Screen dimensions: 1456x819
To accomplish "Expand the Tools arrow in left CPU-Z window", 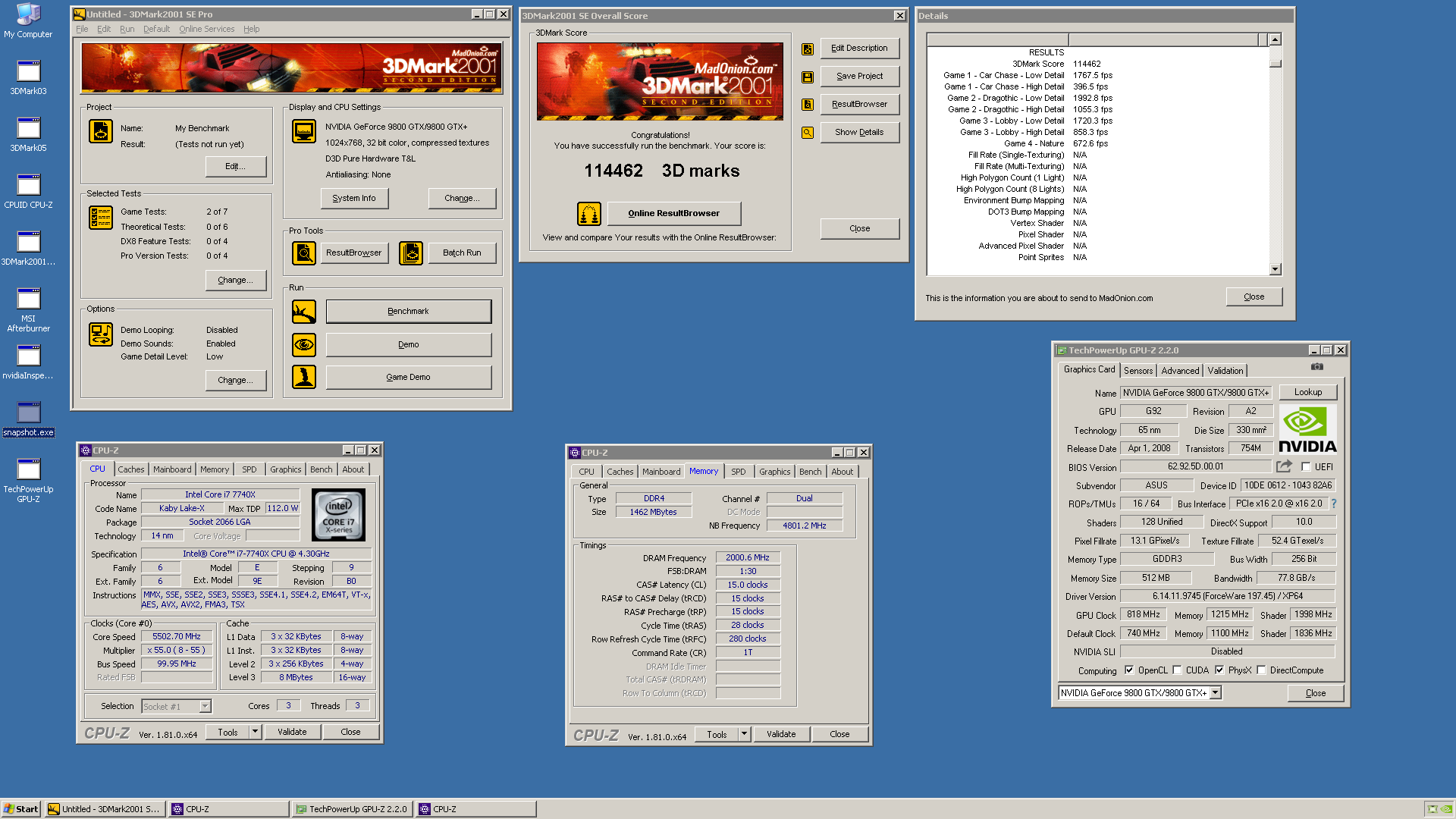I will pyautogui.click(x=256, y=732).
